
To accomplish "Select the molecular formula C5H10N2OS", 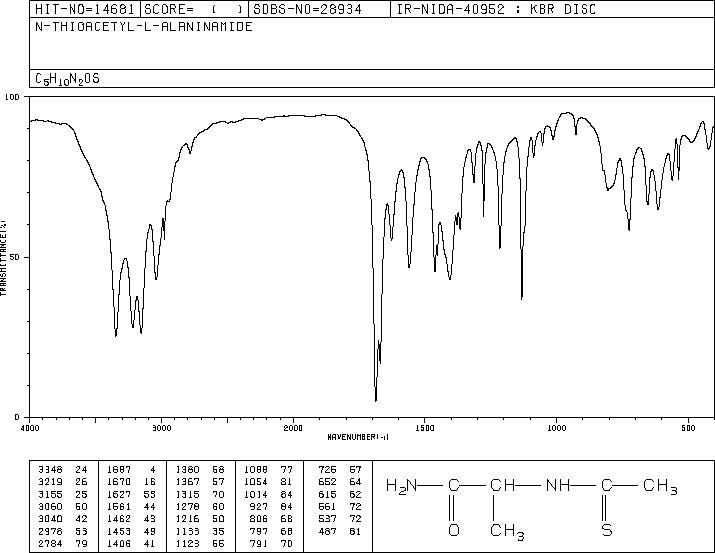I will [x=68, y=78].
